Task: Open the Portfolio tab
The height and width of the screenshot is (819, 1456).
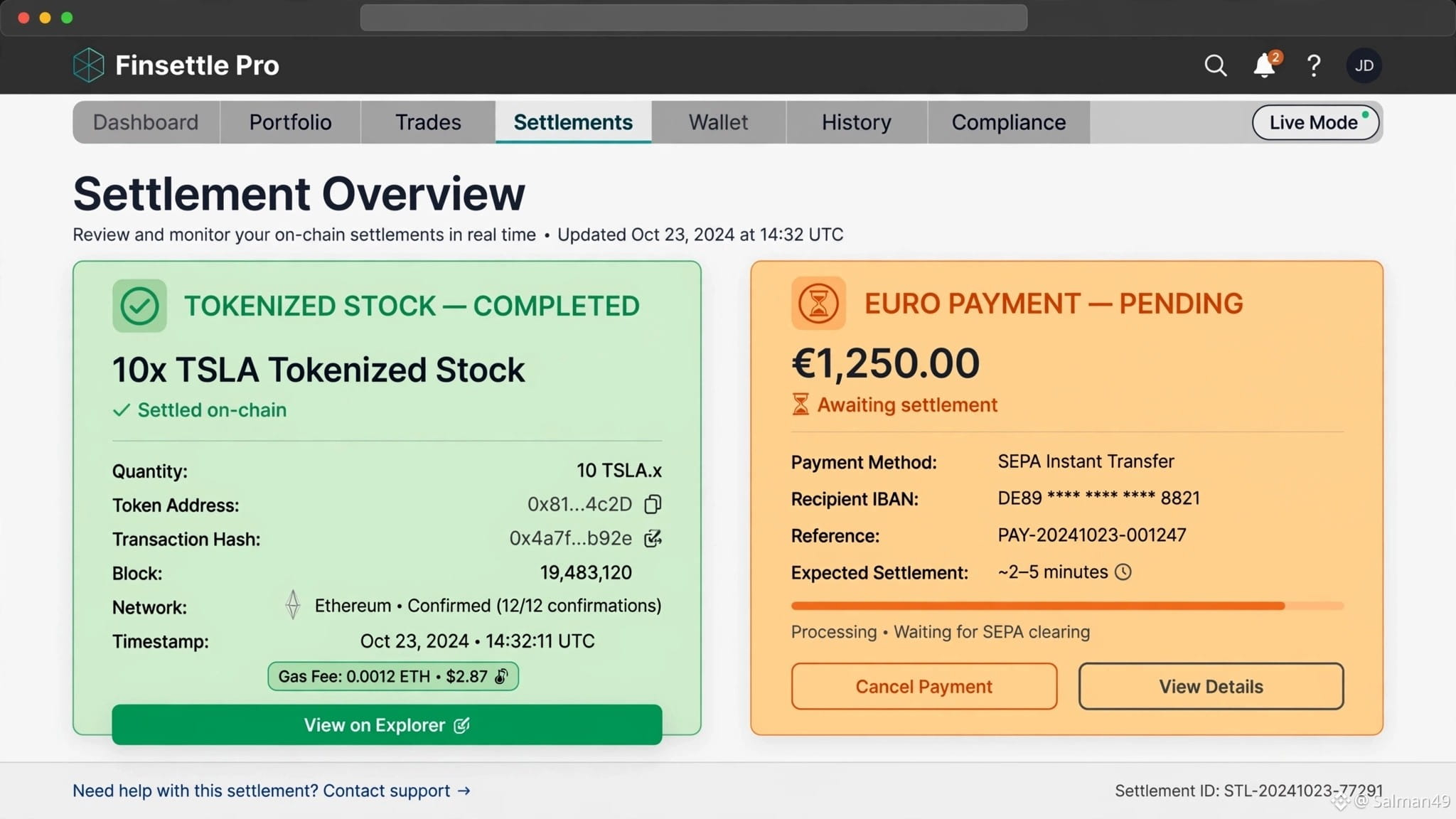Action: pyautogui.click(x=290, y=122)
